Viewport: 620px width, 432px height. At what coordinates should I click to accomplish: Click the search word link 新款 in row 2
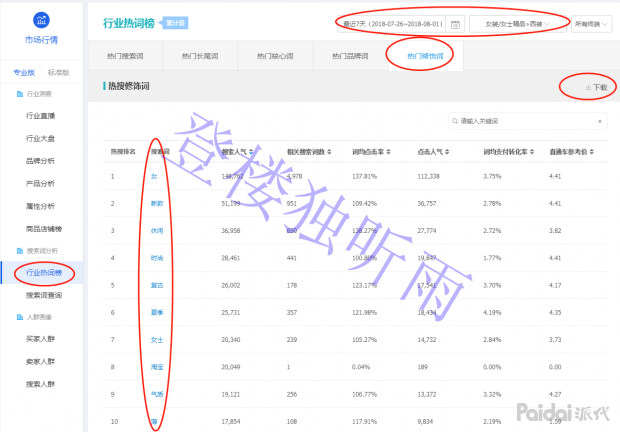[x=157, y=204]
